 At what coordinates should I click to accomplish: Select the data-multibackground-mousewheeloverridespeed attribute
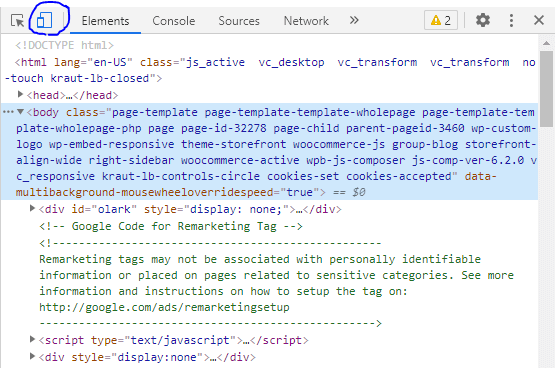tap(256, 184)
